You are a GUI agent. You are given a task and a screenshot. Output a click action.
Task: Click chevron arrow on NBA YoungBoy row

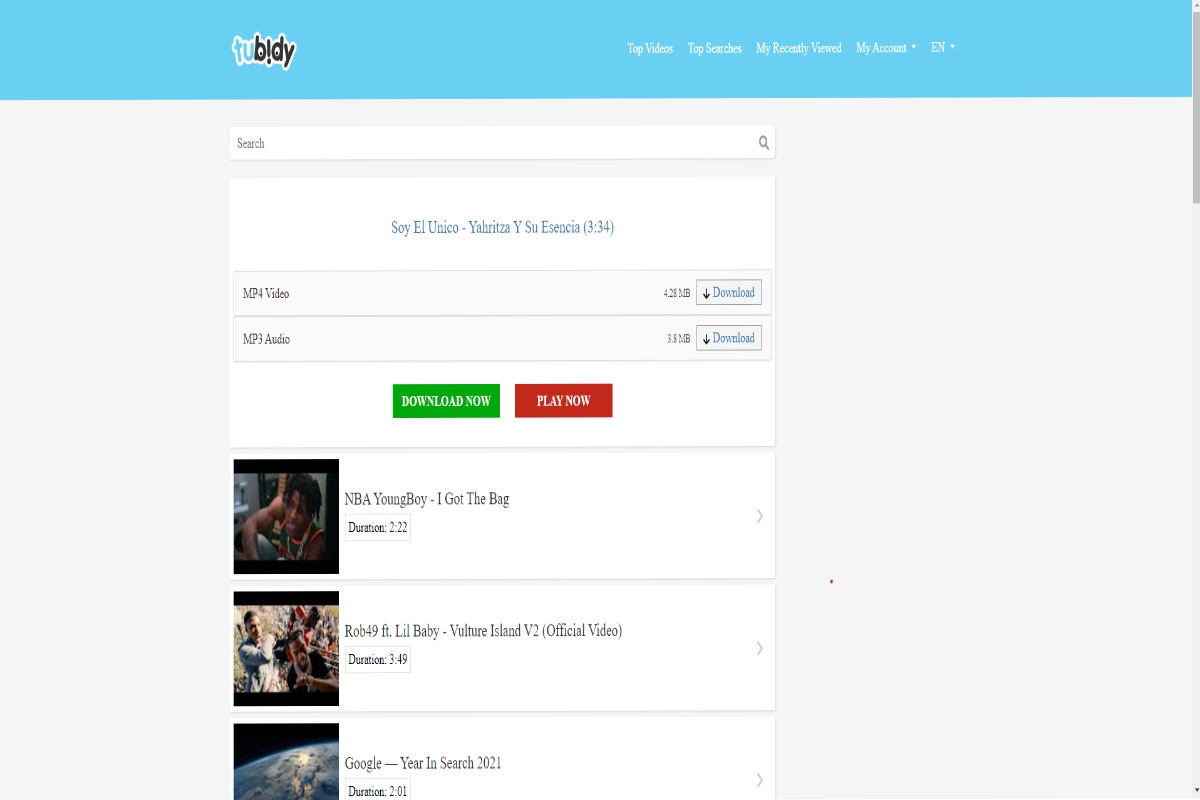(x=760, y=516)
